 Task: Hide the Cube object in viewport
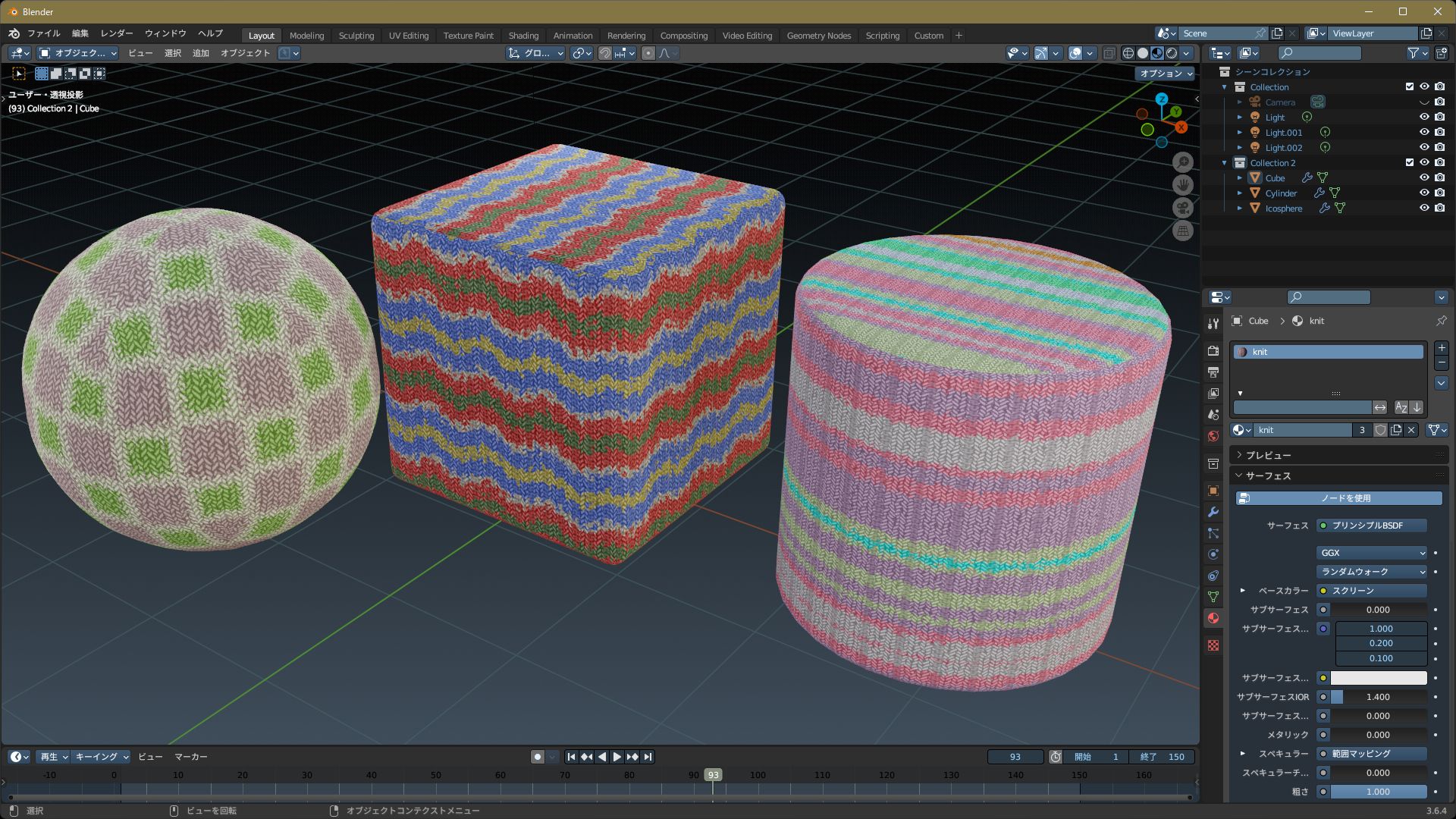click(1424, 177)
